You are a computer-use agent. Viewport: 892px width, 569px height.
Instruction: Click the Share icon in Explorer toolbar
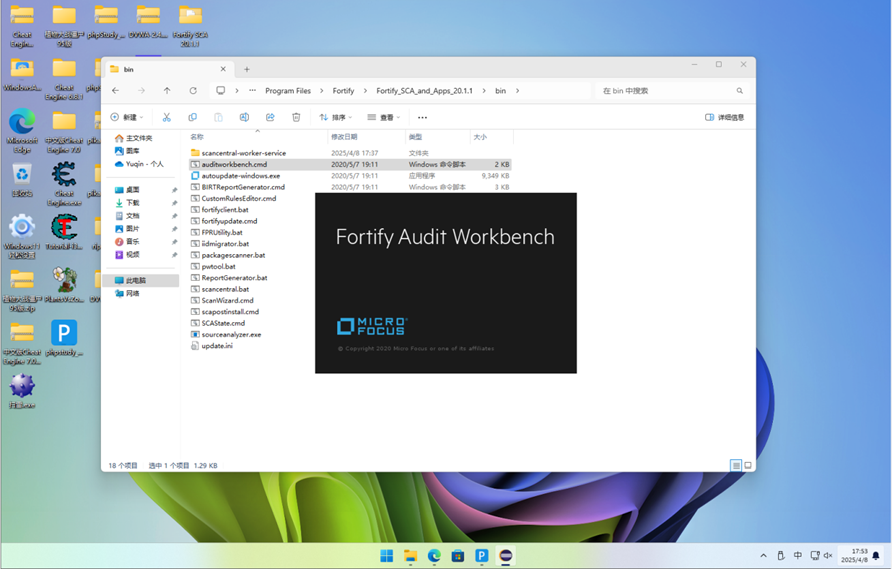tap(270, 117)
